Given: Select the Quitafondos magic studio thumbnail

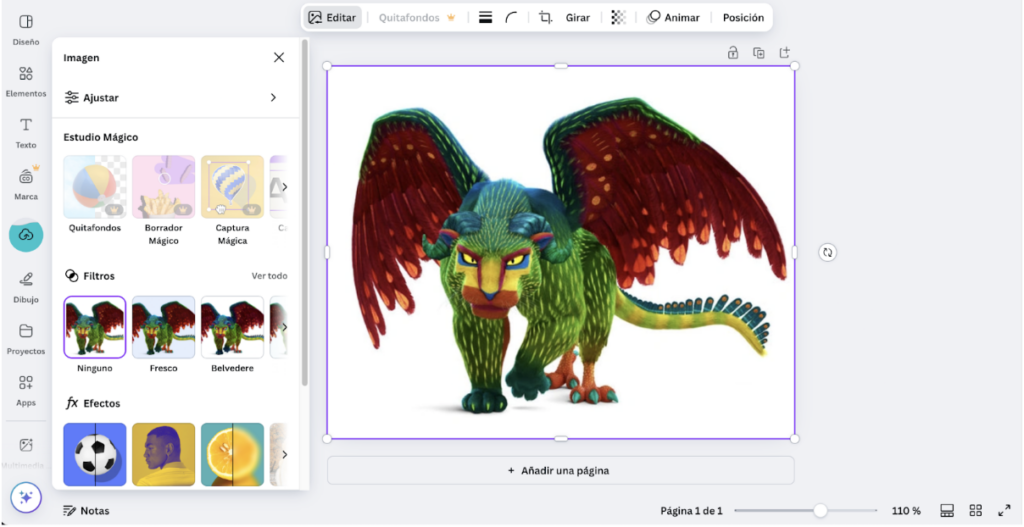Looking at the screenshot, I should 95,186.
